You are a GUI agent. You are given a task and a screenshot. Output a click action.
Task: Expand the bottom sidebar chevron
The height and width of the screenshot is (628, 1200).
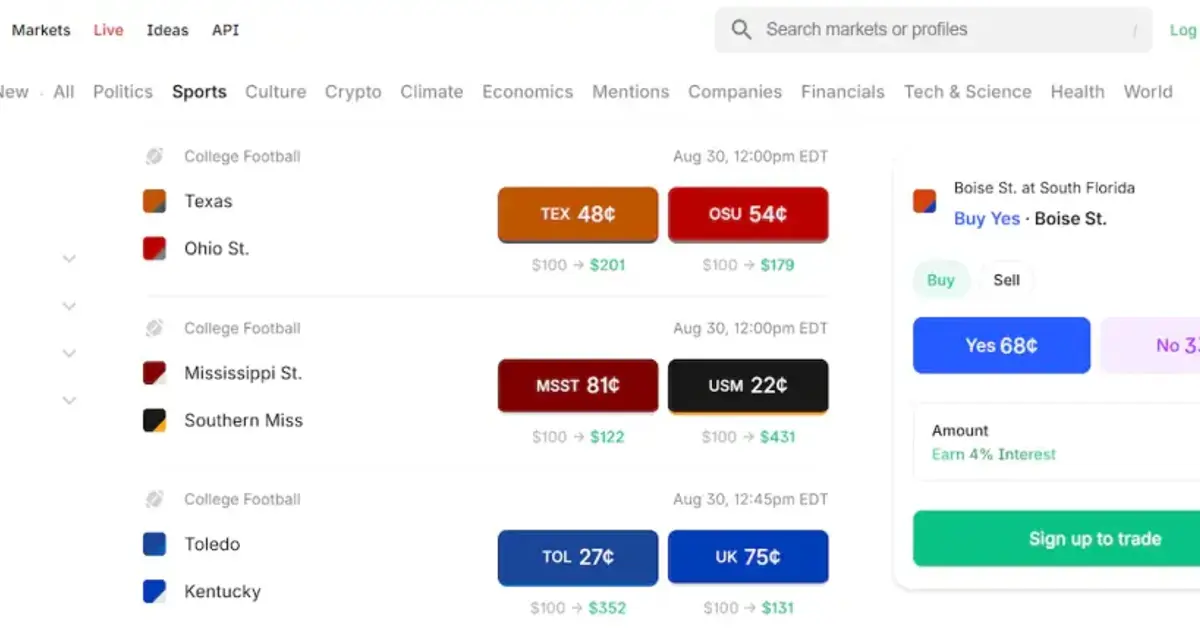point(69,400)
